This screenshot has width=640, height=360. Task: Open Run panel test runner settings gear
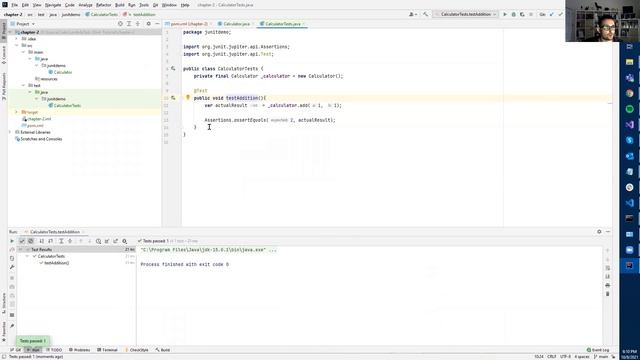point(125,241)
